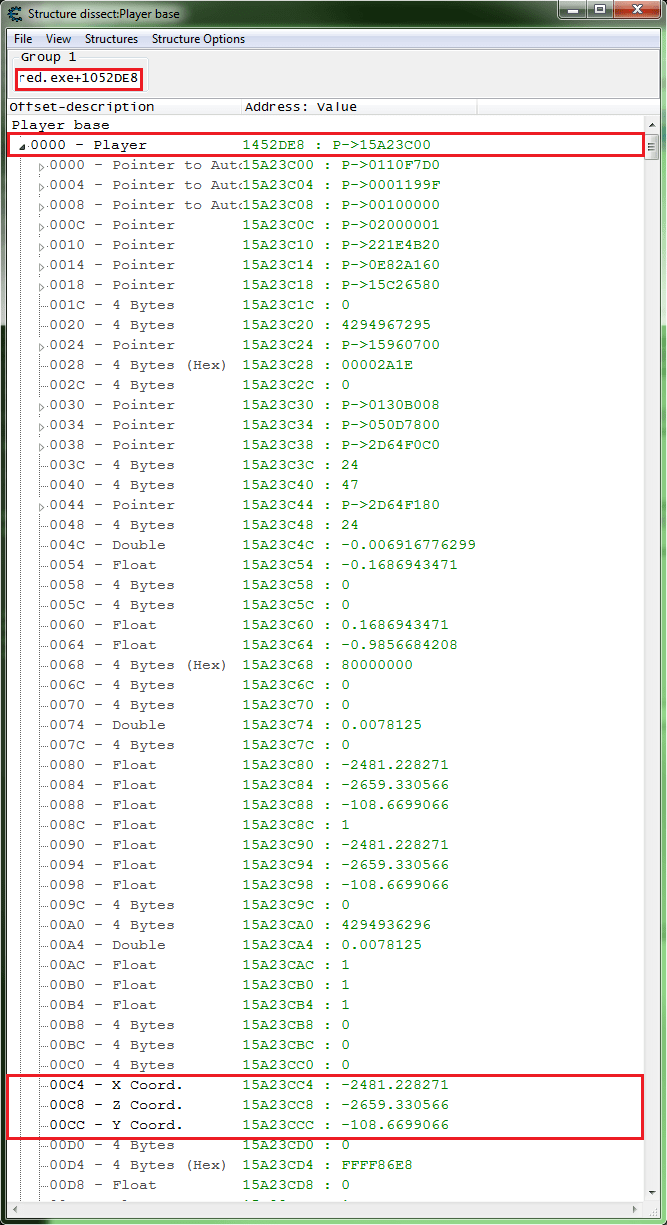The width and height of the screenshot is (667, 1225).
Task: Open the File menu
Action: 23,39
